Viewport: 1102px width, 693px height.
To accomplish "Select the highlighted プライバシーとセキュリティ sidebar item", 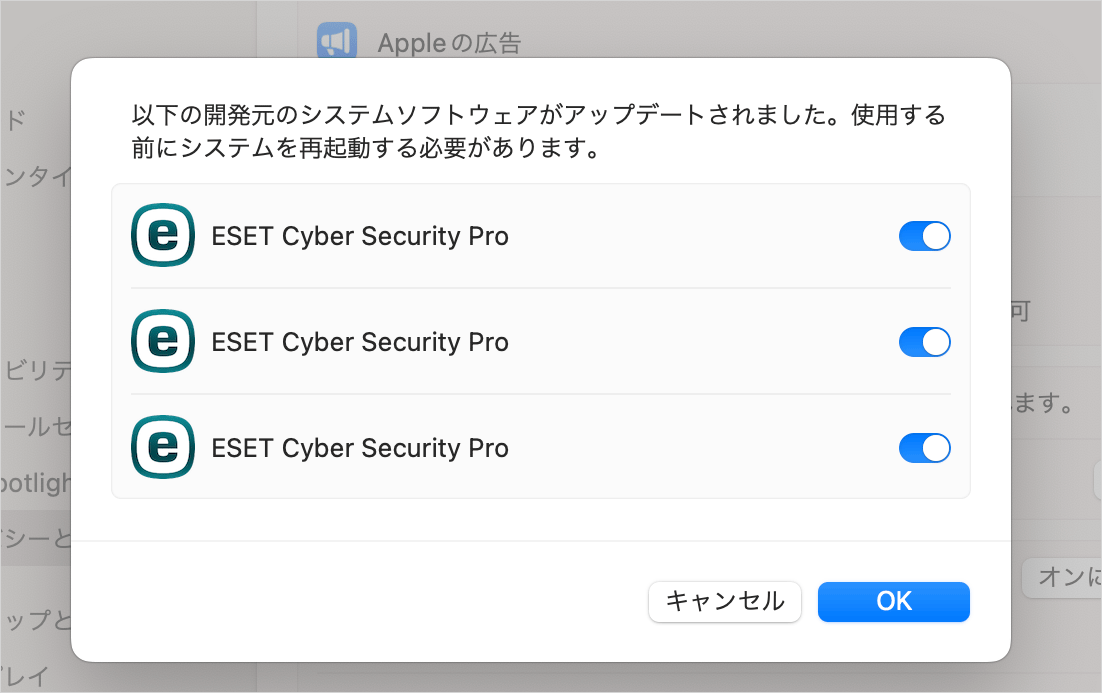I will click(x=35, y=538).
